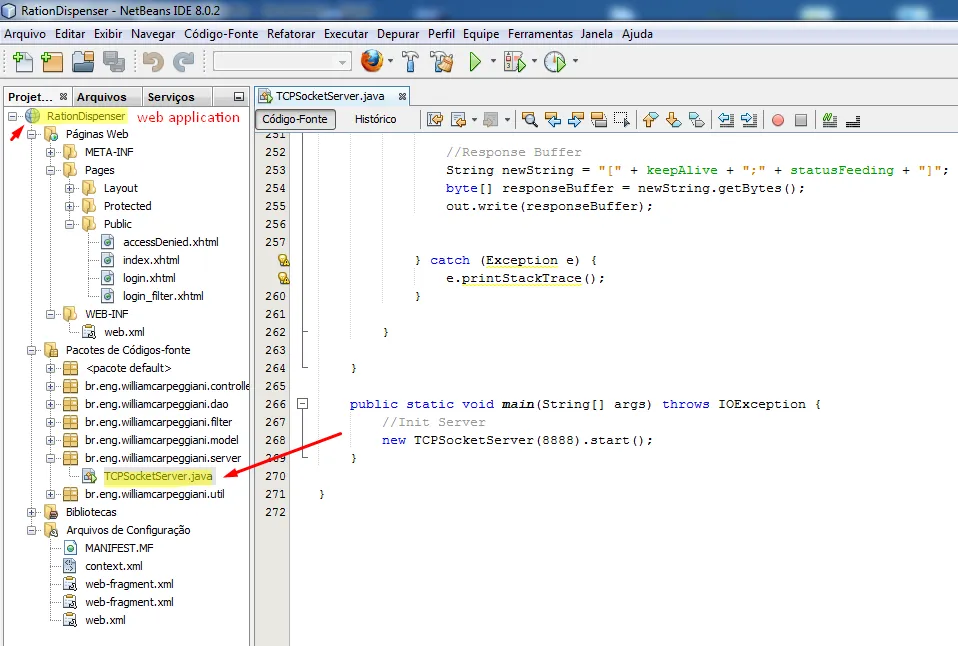Image resolution: width=958 pixels, height=646 pixels.
Task: Select index.xhtml in project tree
Action: pyautogui.click(x=151, y=260)
